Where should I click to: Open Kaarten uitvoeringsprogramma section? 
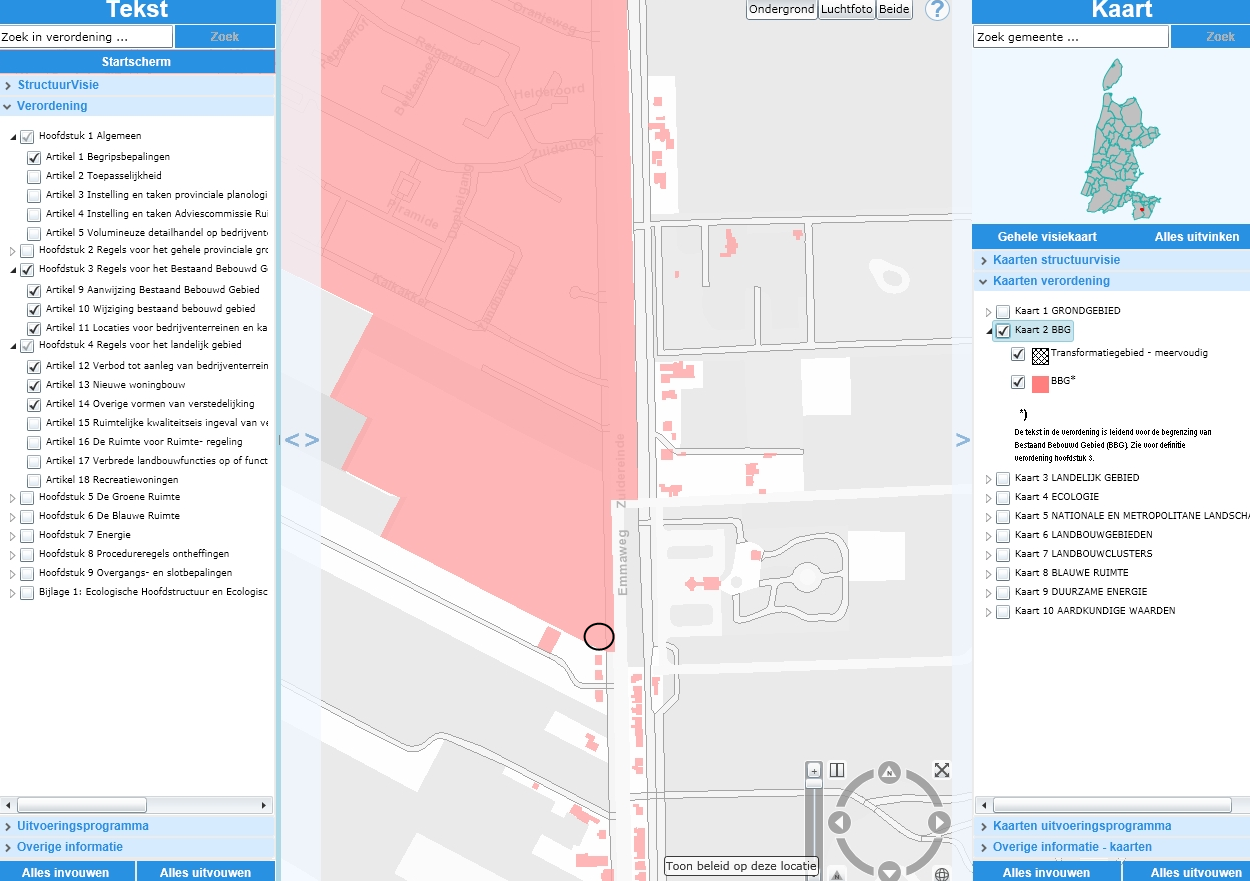point(1111,826)
